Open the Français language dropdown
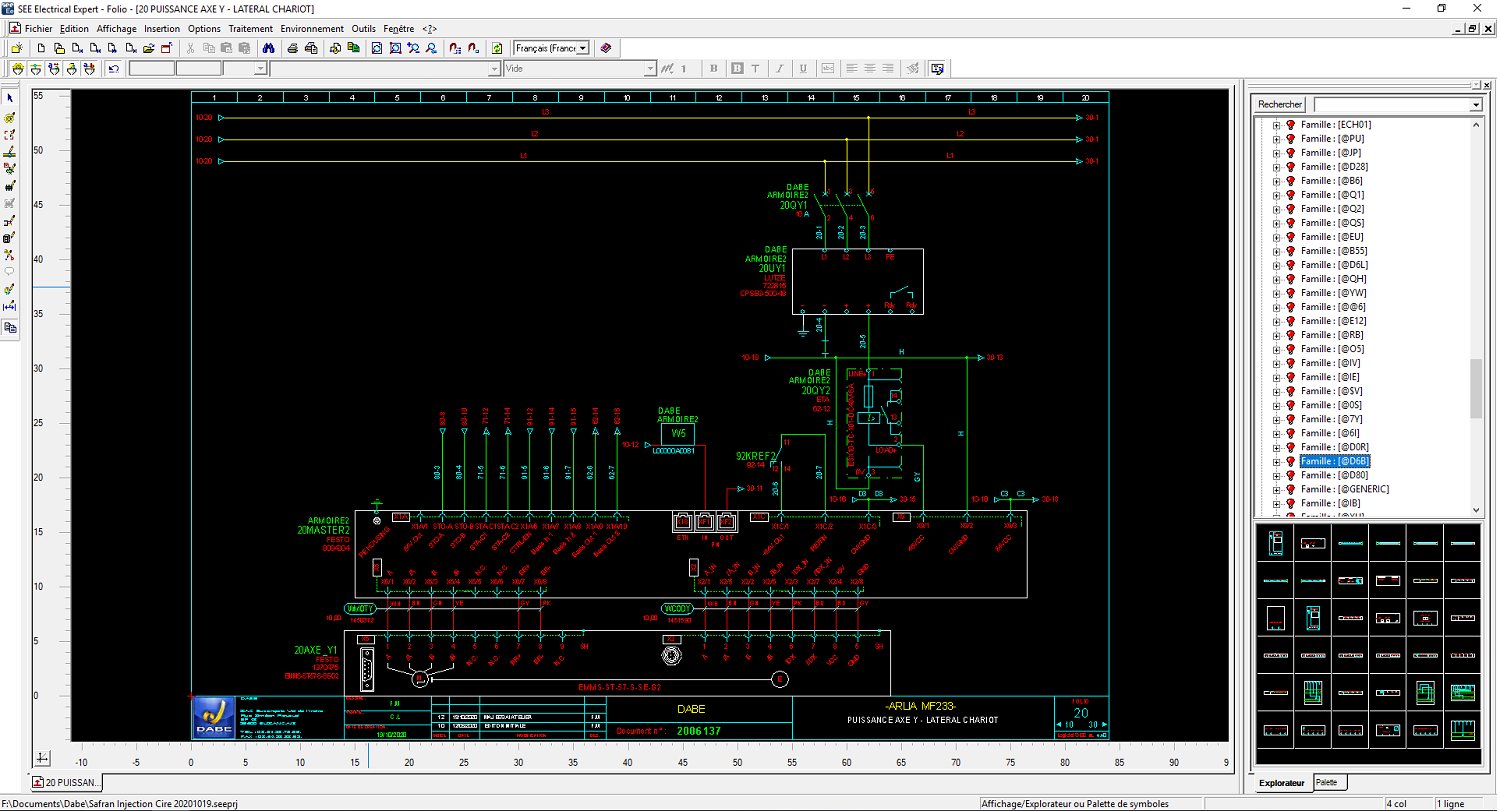Image resolution: width=1500 pixels, height=811 pixels. pyautogui.click(x=583, y=48)
